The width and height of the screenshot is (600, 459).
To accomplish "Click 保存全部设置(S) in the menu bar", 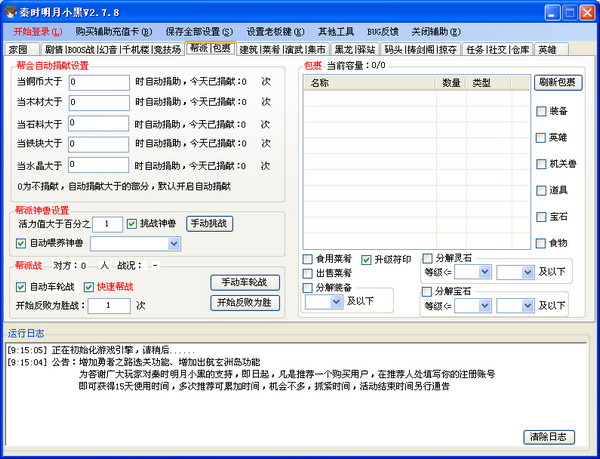I will click(x=199, y=32).
